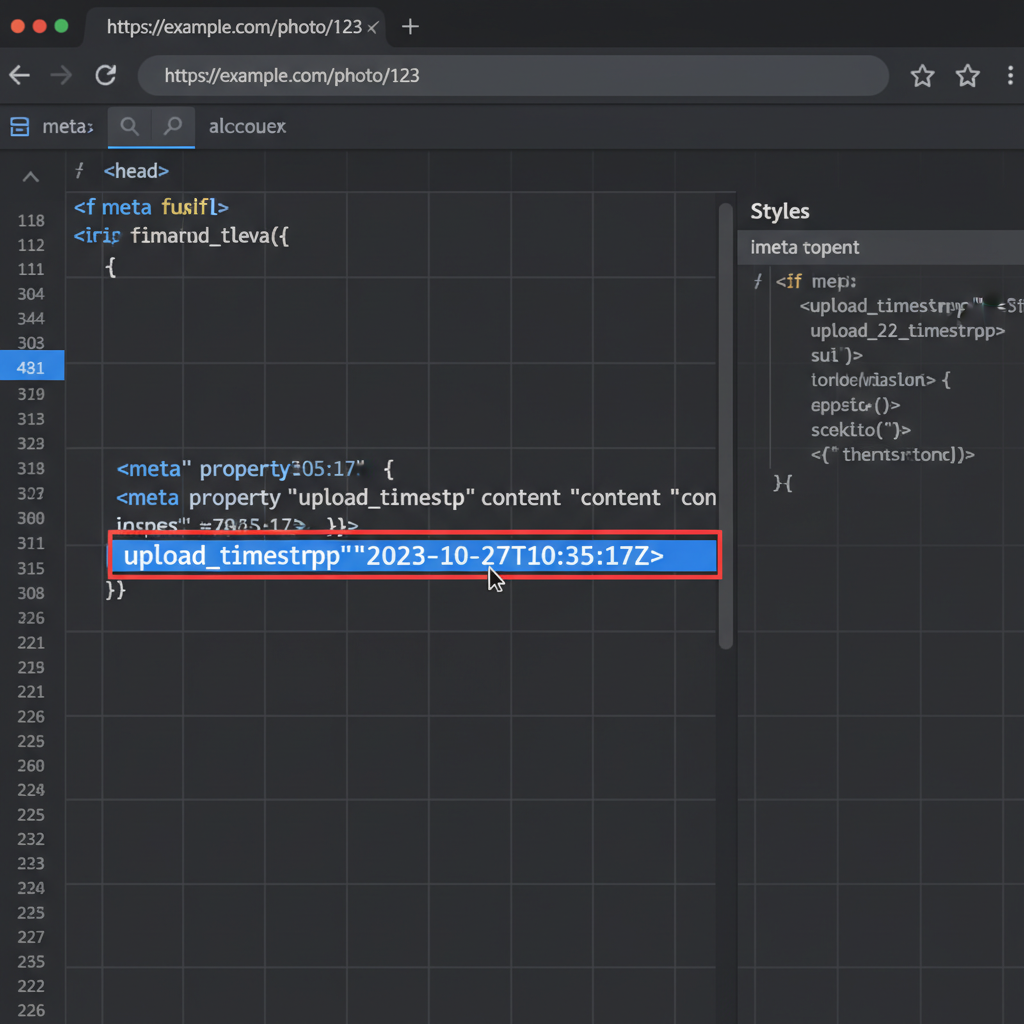Click the 'scekito(")>' styles line
1024x1024 pixels.
click(861, 430)
